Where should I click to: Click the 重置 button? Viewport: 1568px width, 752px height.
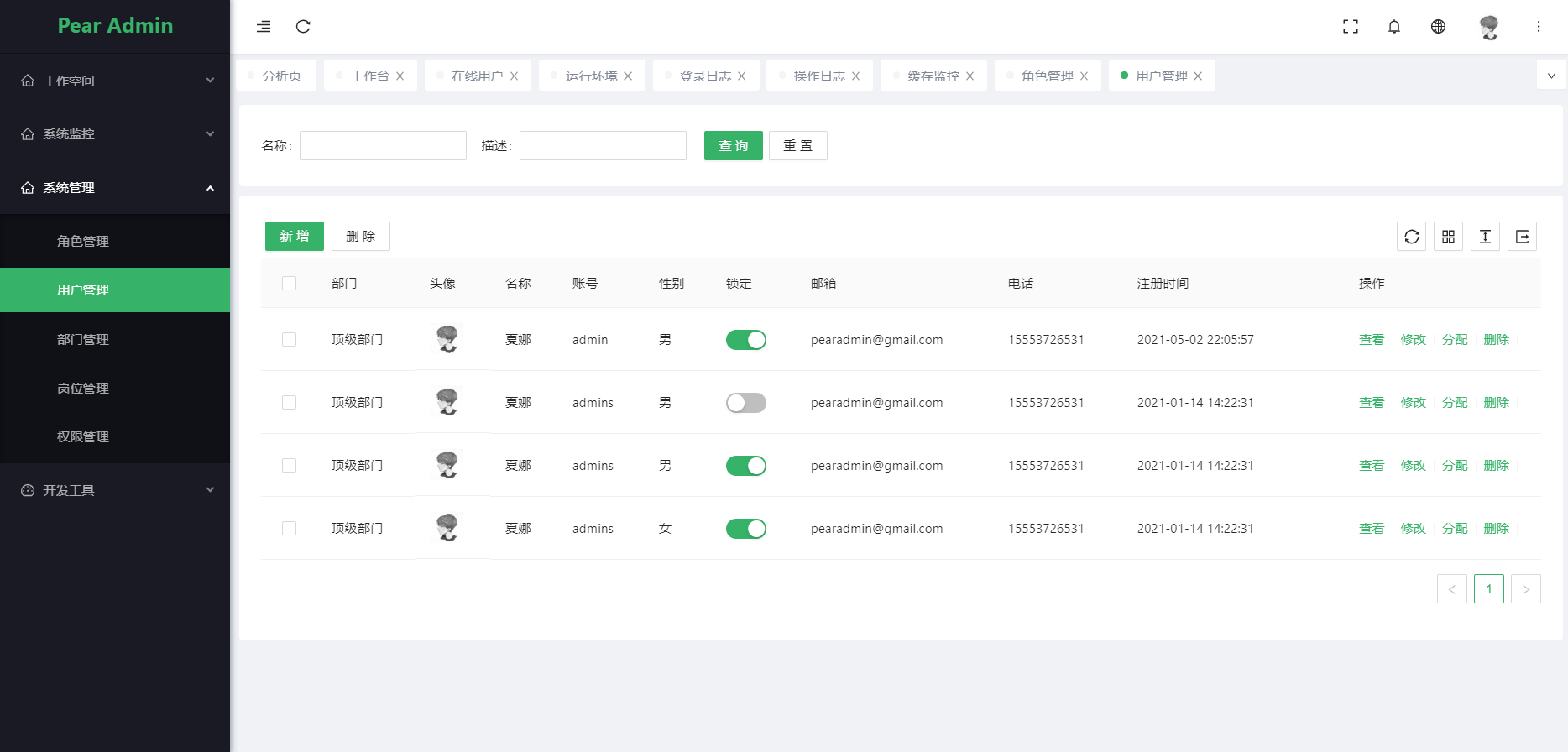pos(798,146)
